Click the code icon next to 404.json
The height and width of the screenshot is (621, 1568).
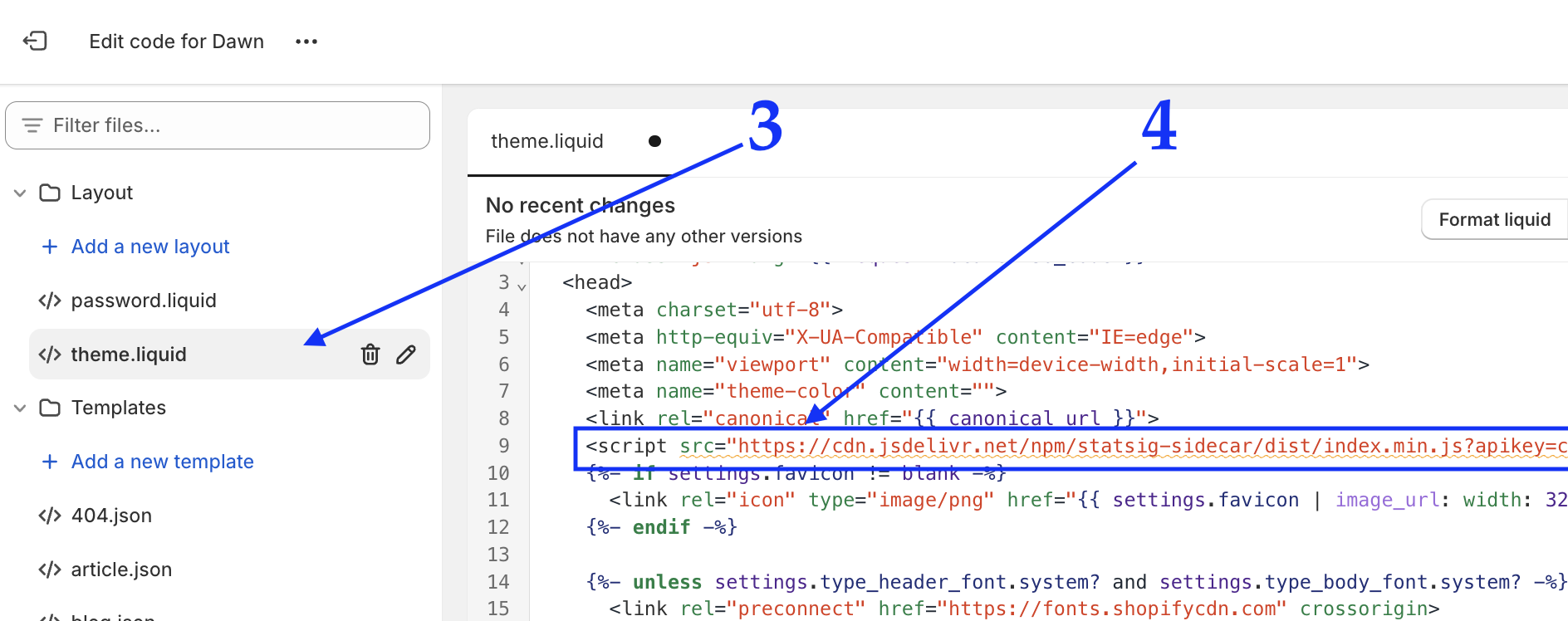click(x=50, y=516)
